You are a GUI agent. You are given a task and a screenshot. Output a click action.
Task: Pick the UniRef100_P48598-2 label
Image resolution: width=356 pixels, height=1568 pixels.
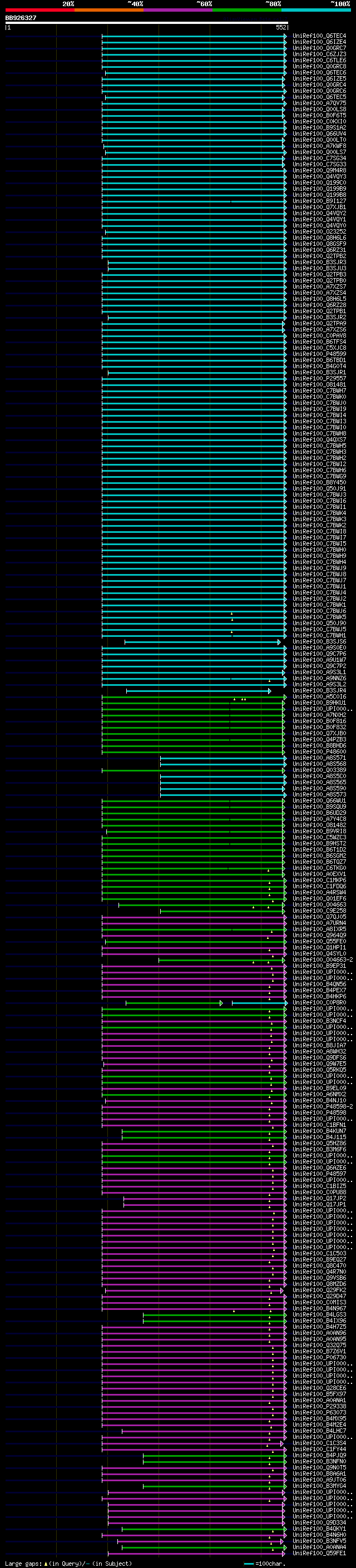coord(323,1106)
